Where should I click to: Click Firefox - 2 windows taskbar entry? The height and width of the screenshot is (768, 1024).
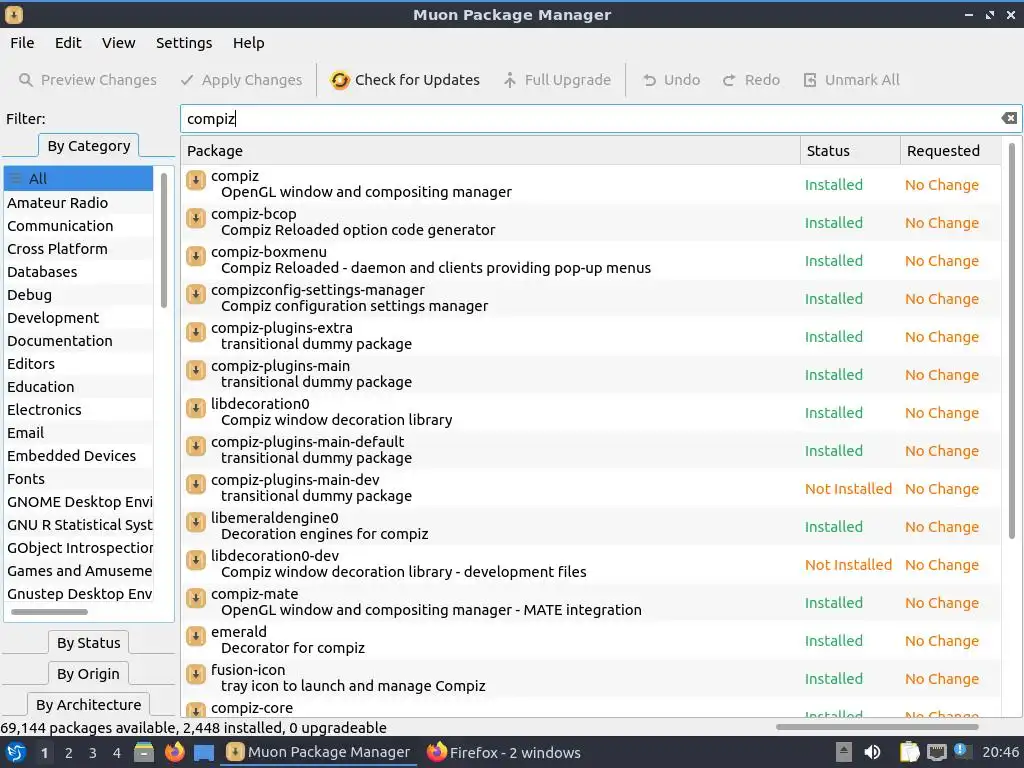click(504, 752)
